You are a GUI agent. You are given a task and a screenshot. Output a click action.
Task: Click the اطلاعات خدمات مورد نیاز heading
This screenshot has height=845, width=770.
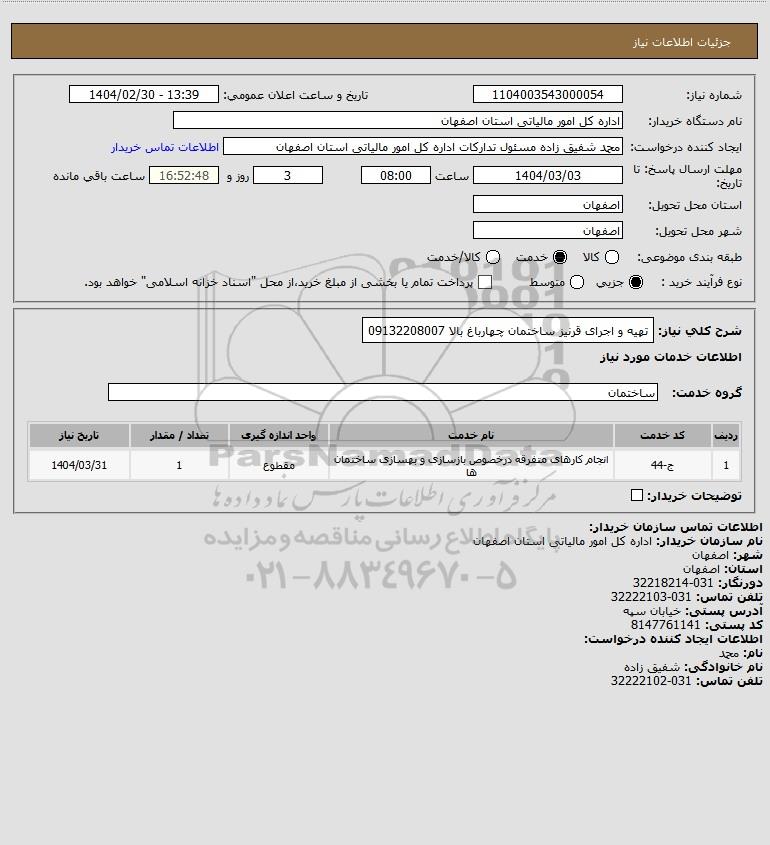pyautogui.click(x=671, y=357)
